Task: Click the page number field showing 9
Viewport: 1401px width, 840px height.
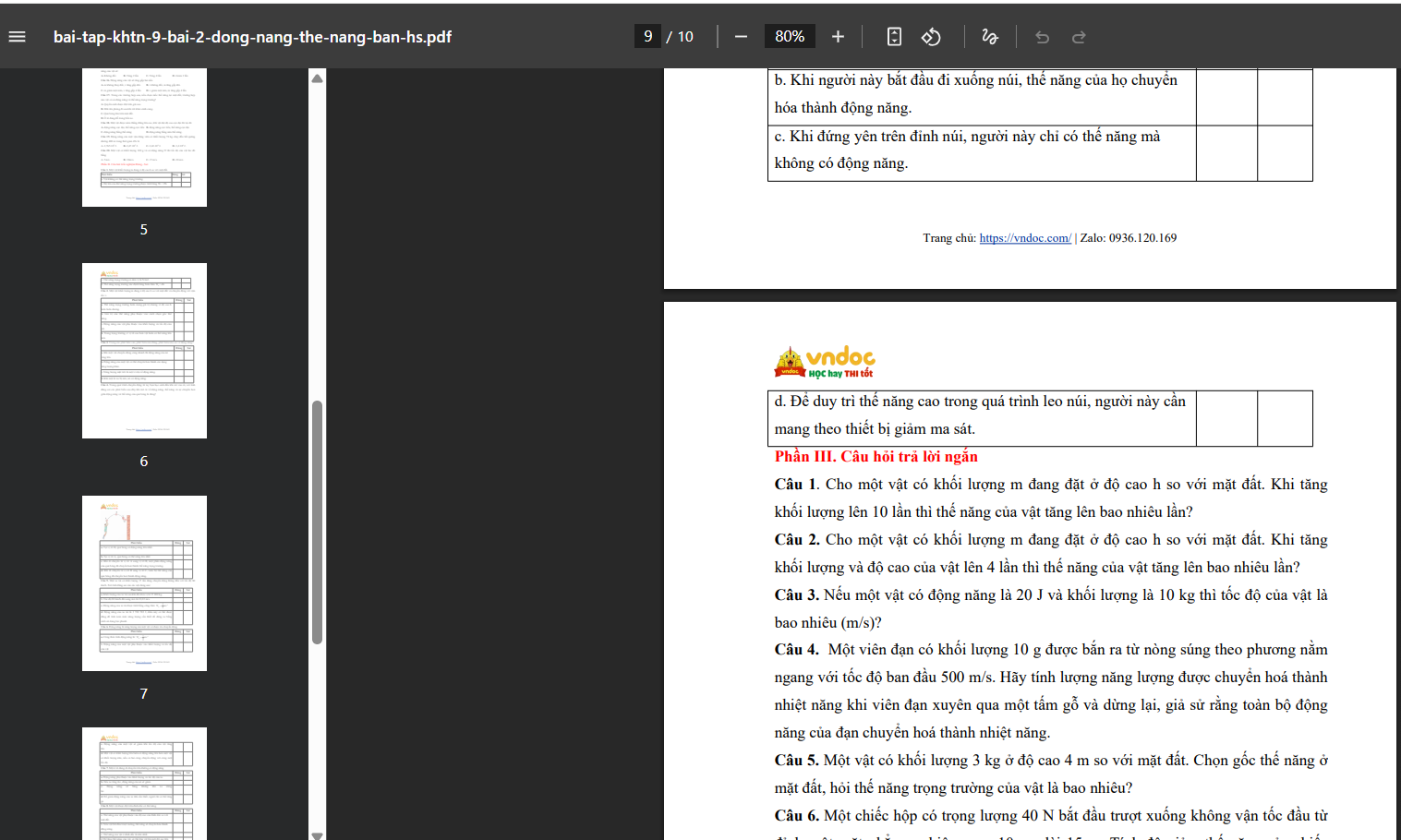Action: tap(647, 36)
